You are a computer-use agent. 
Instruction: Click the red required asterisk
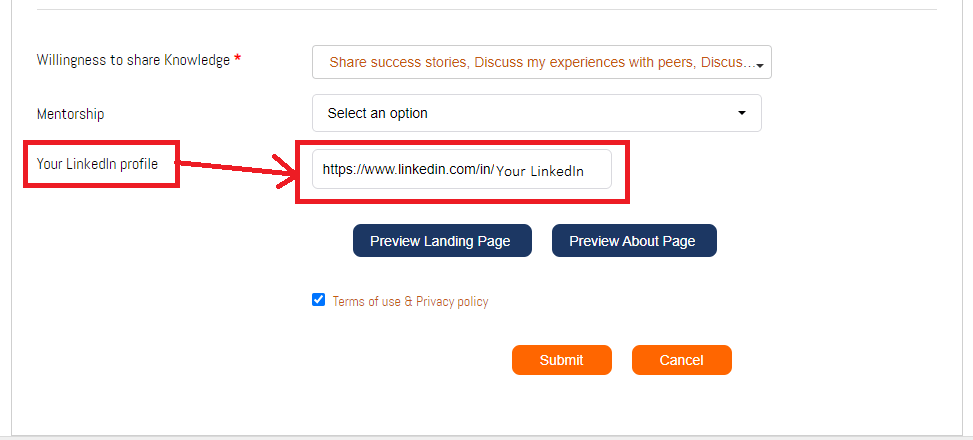coord(238,60)
